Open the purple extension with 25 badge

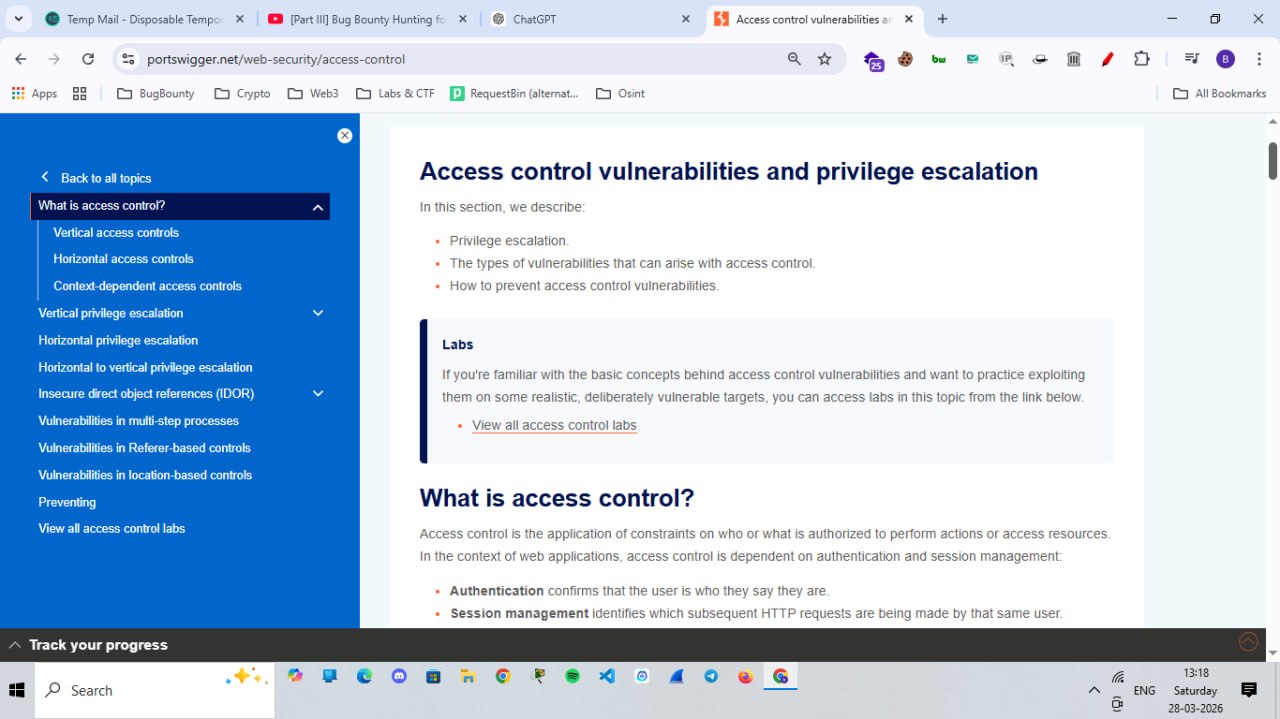(873, 60)
